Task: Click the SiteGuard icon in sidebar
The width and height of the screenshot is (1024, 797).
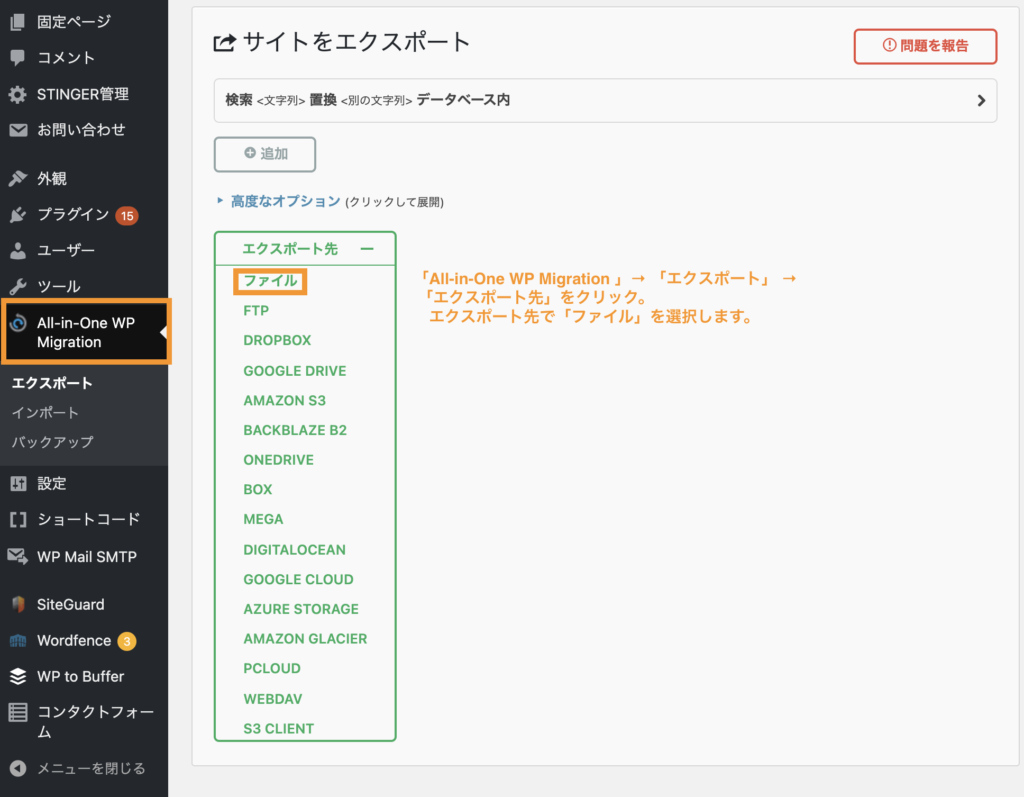Action: click(x=18, y=604)
